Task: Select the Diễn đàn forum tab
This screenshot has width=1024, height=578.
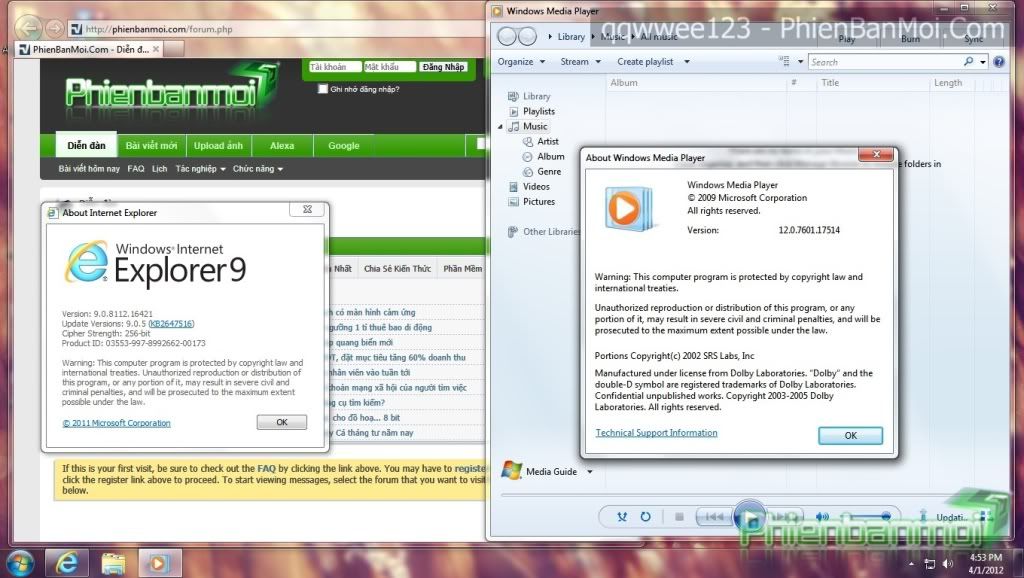Action: point(86,146)
